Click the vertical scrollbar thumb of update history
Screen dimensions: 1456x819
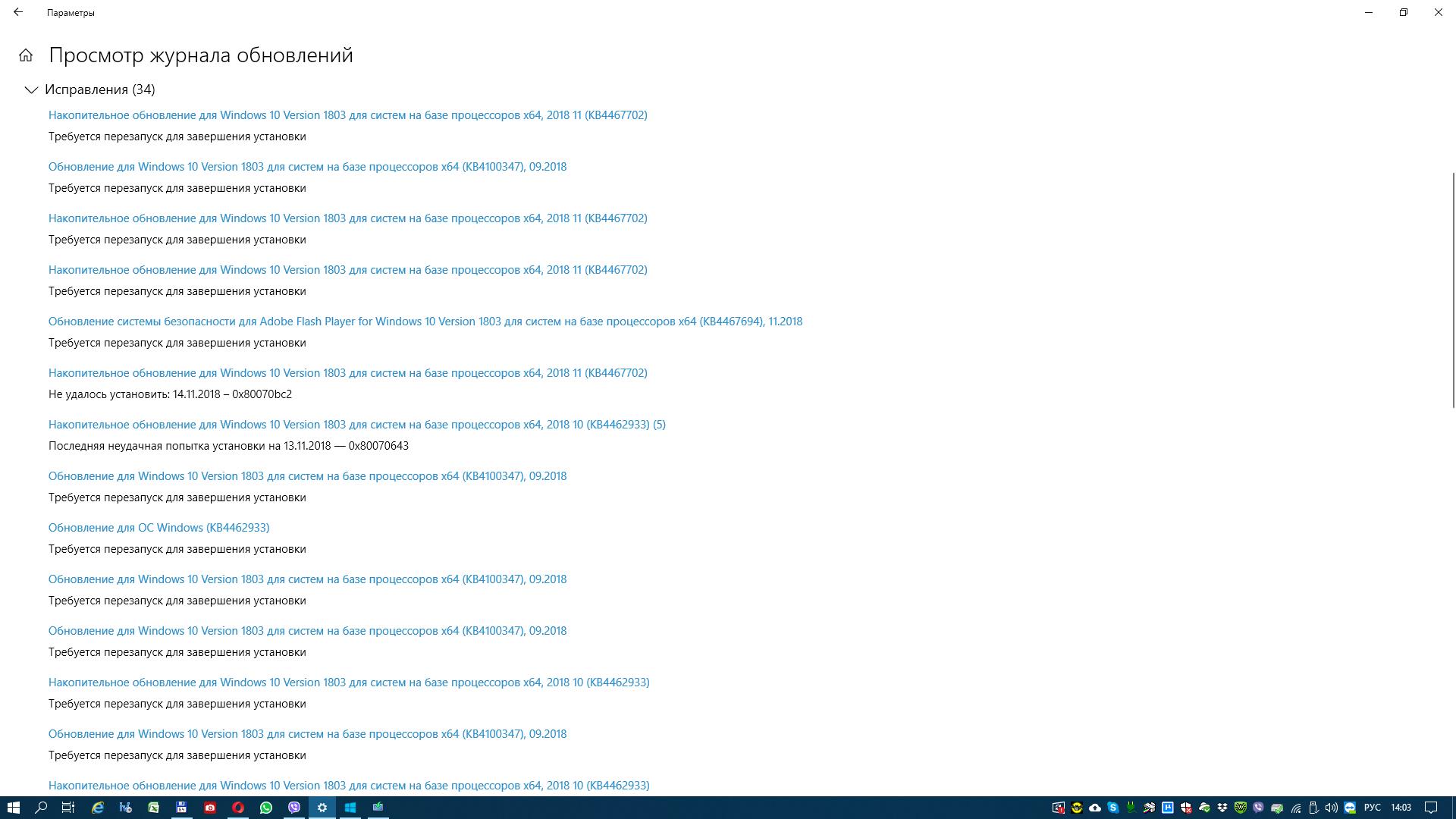click(x=1453, y=290)
